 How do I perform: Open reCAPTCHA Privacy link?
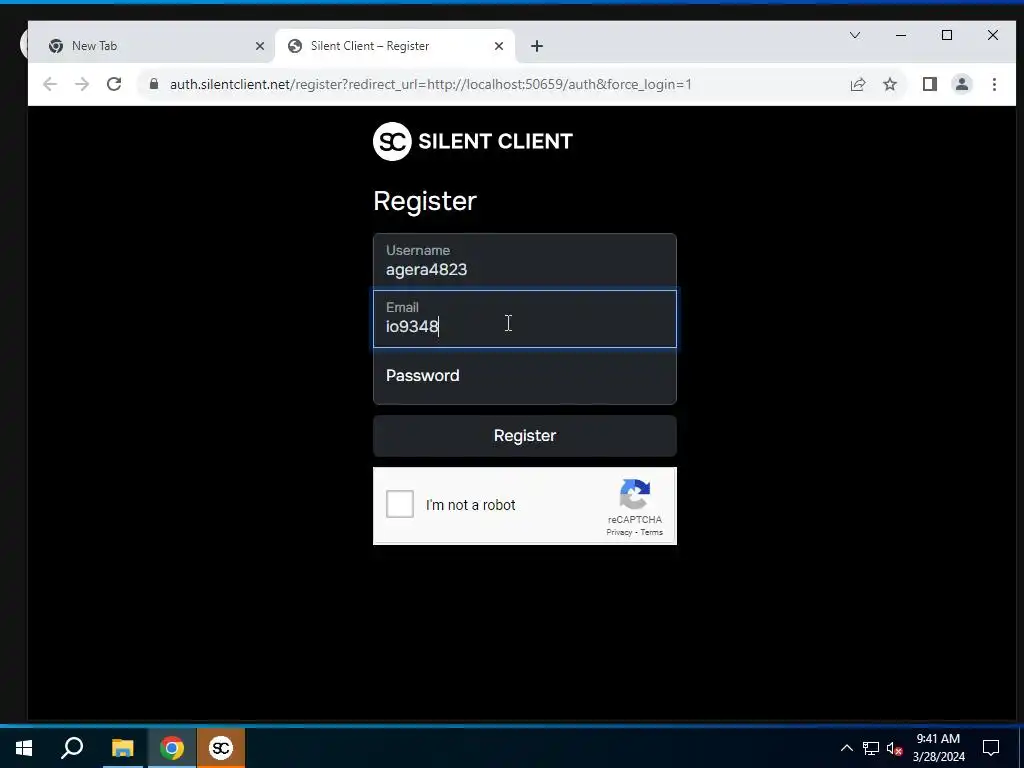618,532
